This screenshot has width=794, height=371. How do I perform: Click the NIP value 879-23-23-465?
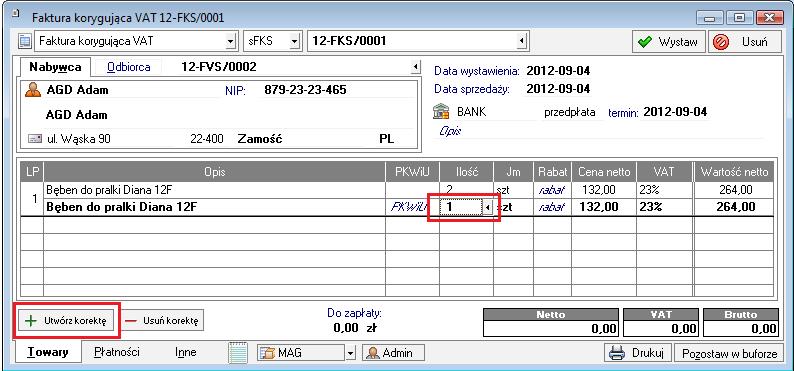click(305, 90)
